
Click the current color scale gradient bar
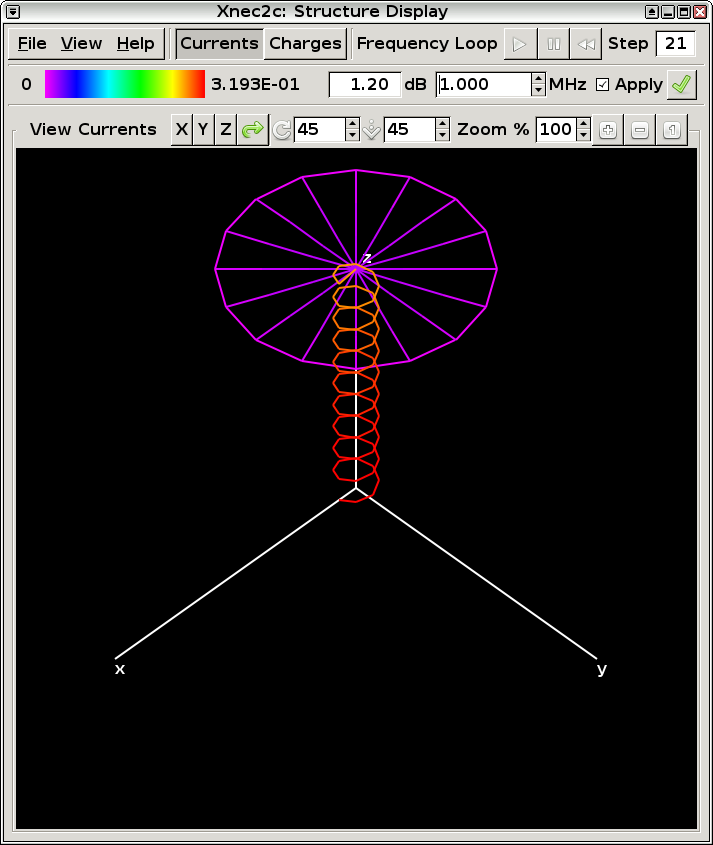(124, 84)
